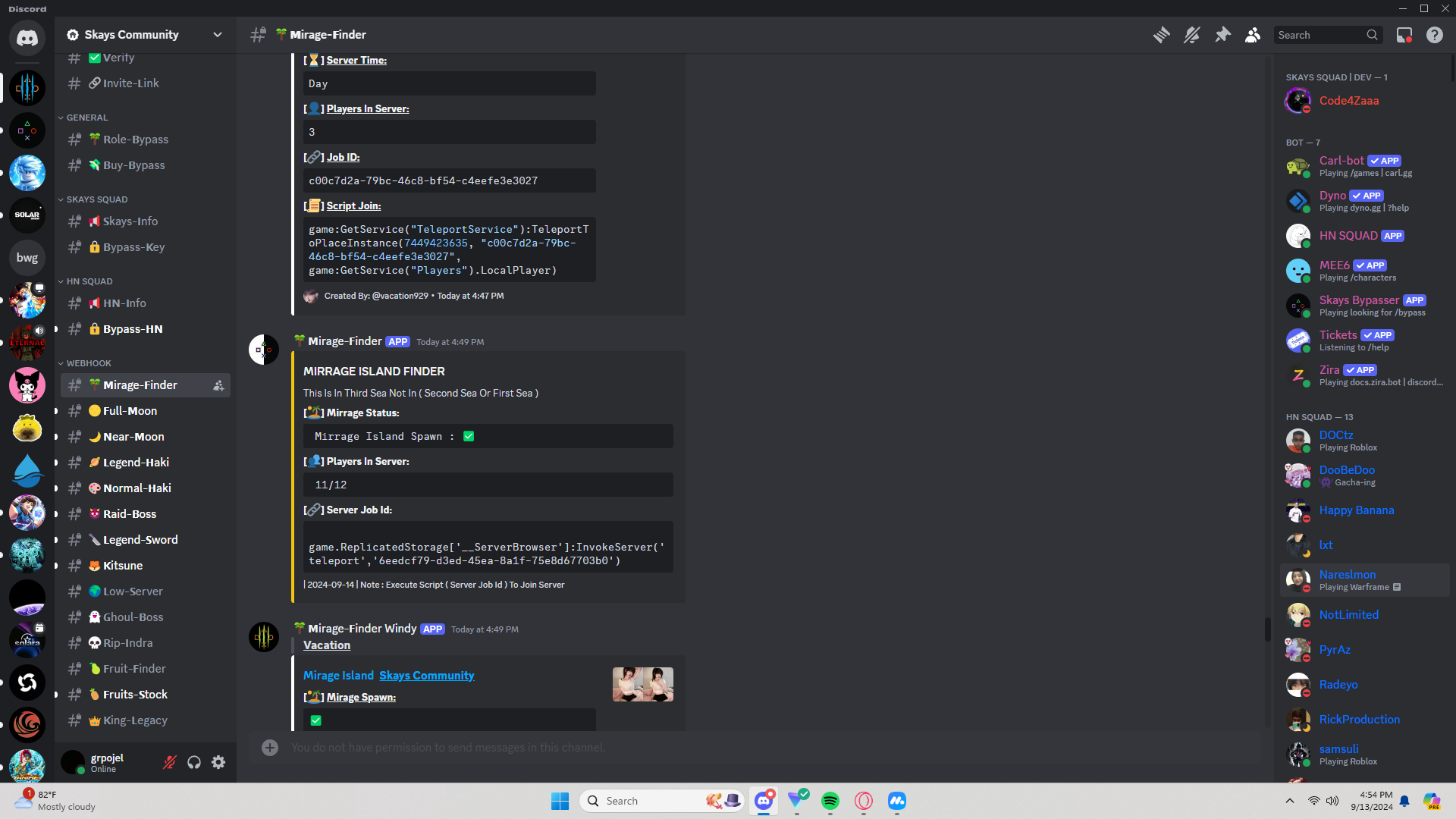View NaresImon member profile
Screen dimensions: 1456x819
pyautogui.click(x=1365, y=580)
